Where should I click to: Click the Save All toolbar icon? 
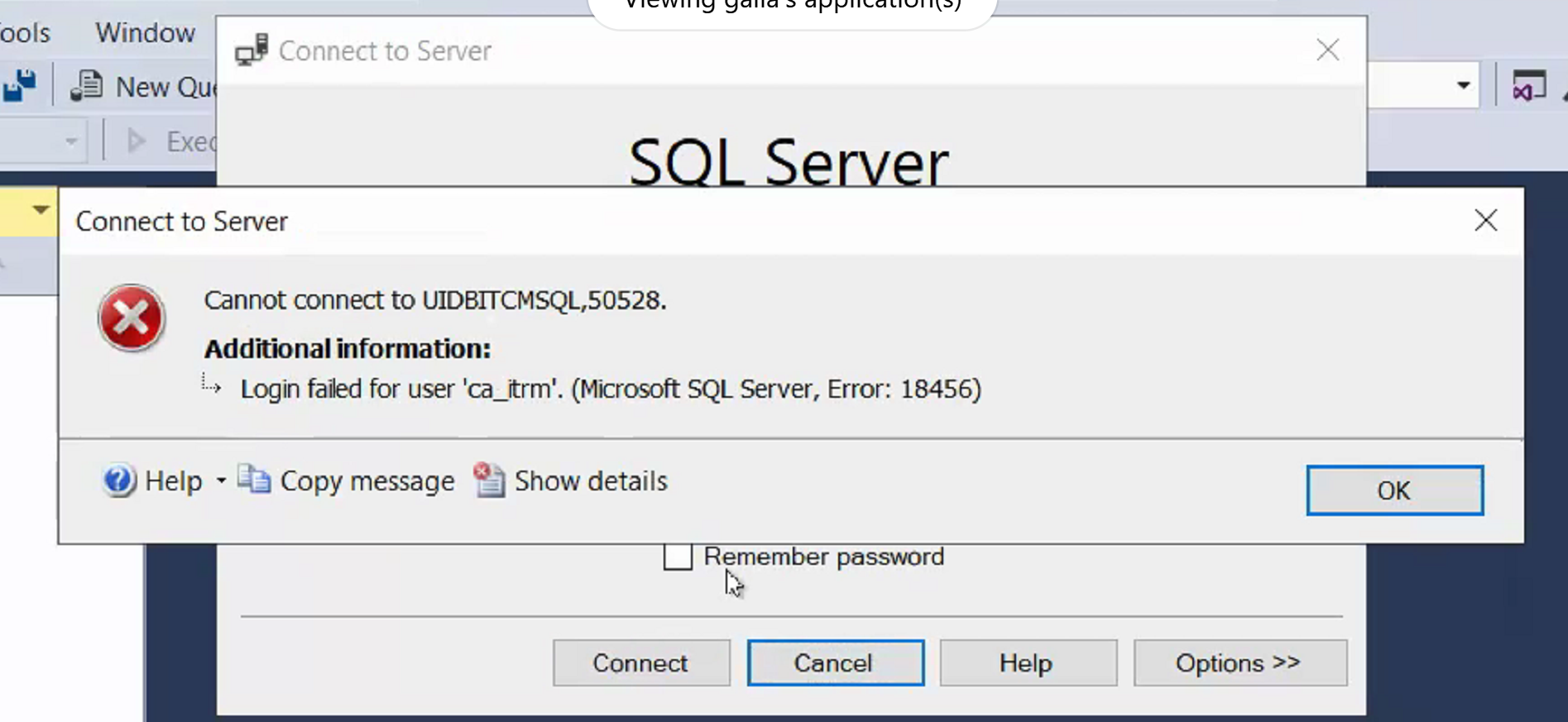[x=20, y=86]
